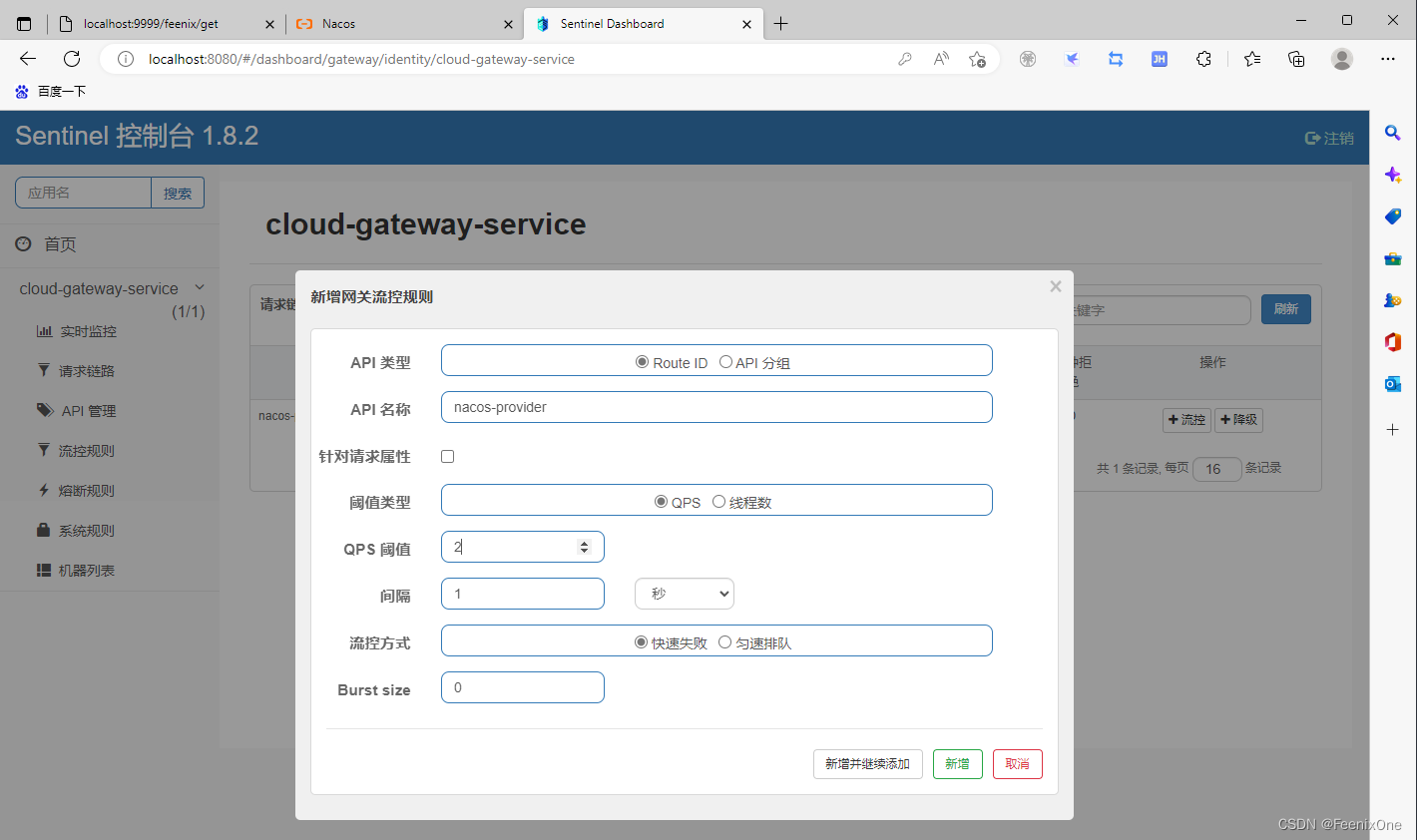Screen dimensions: 1417x840
Task: Open the Edge sidebar shopping tag icon
Action: pyautogui.click(x=1393, y=216)
